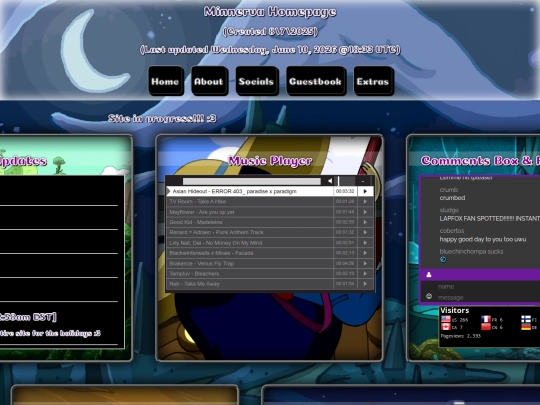Play Lvly No Money On My Mind
Viewport: 540px width, 405px height.
[365, 243]
